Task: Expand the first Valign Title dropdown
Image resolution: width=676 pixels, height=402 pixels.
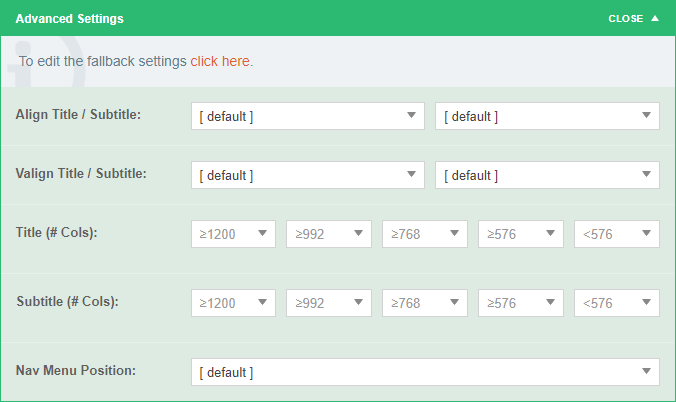Action: [x=307, y=175]
